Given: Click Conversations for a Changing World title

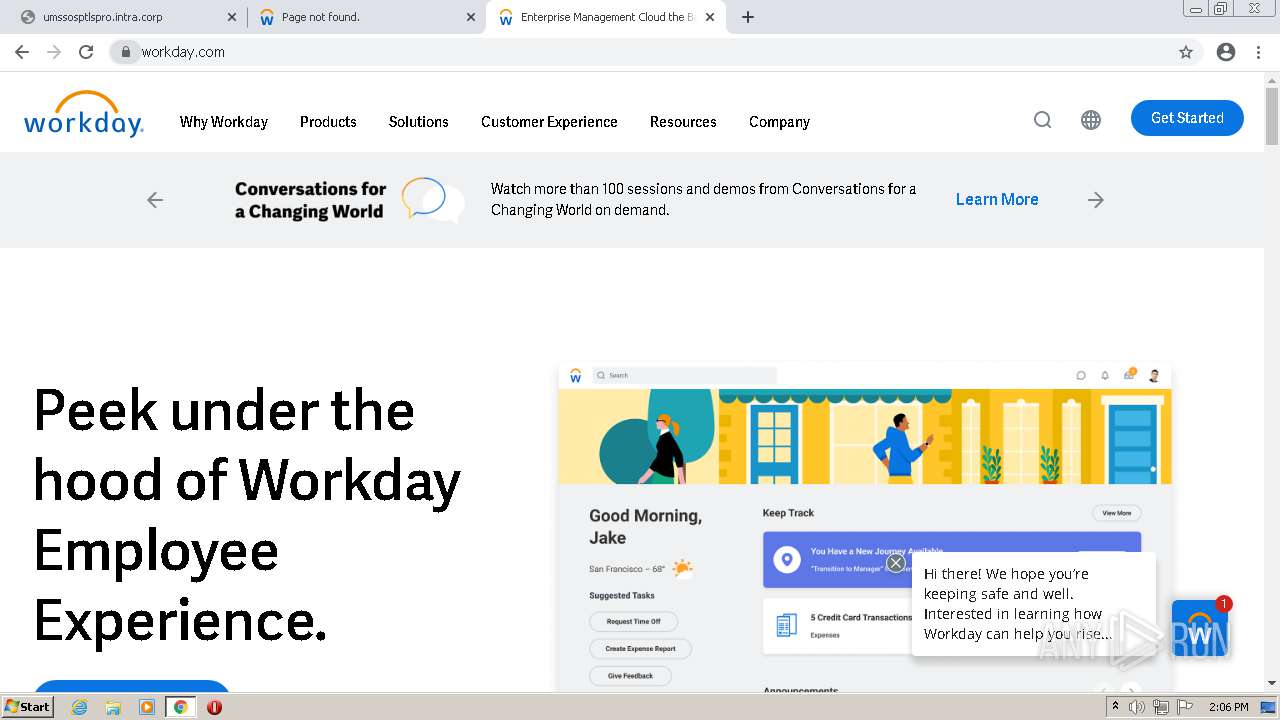Looking at the screenshot, I should point(310,200).
